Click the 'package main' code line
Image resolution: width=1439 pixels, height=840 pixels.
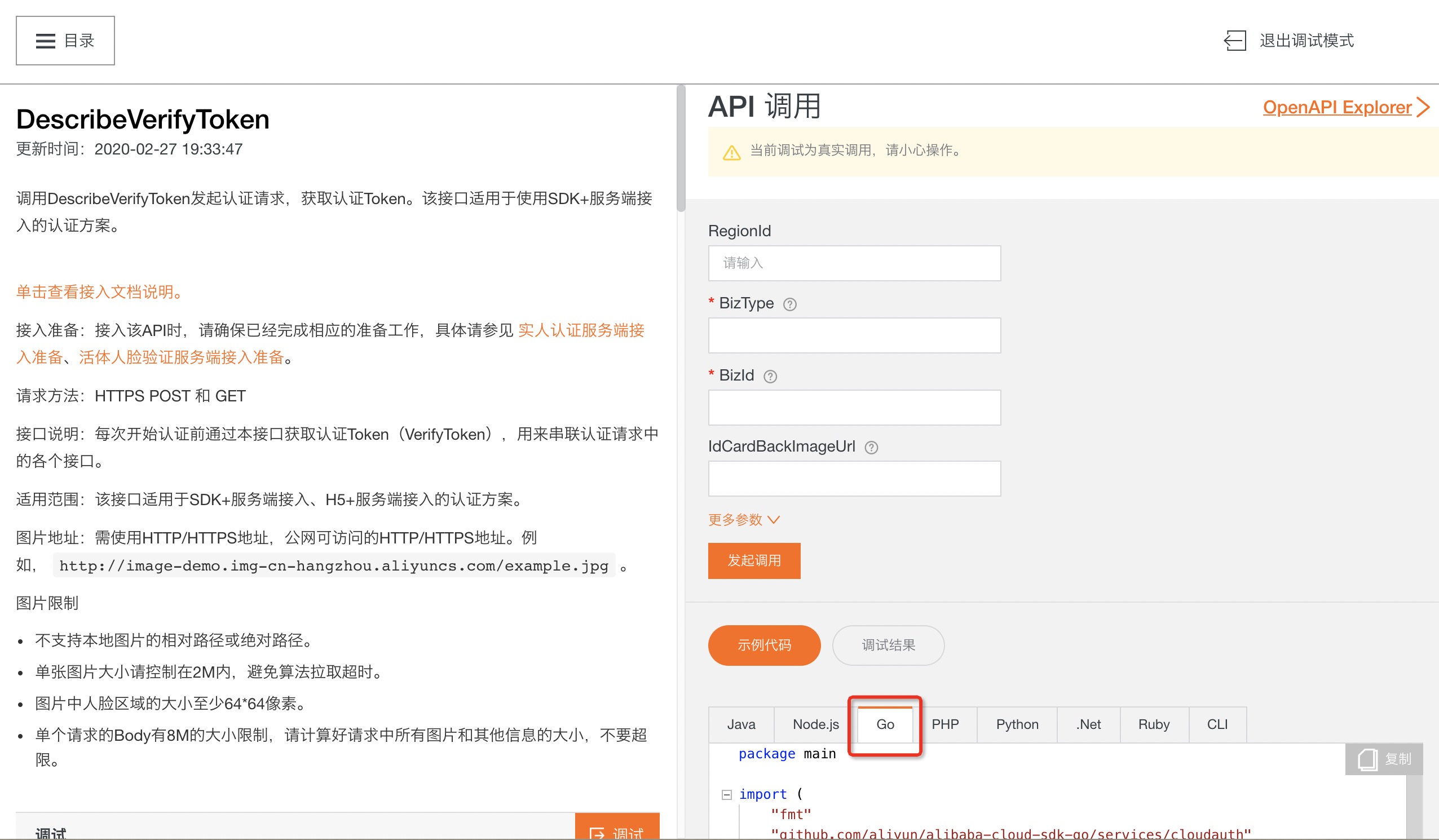[x=787, y=754]
